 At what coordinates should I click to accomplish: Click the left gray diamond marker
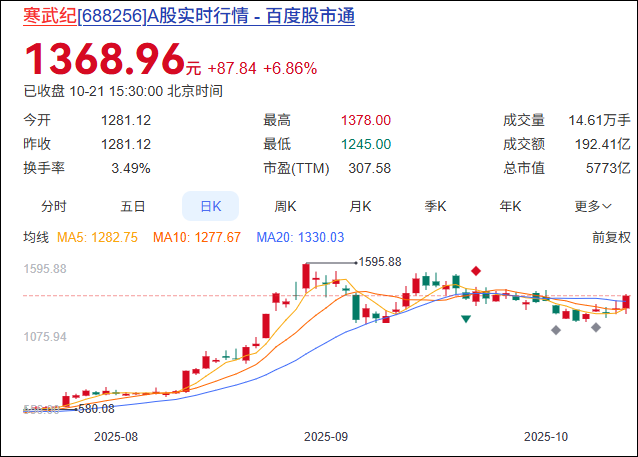[x=556, y=330]
